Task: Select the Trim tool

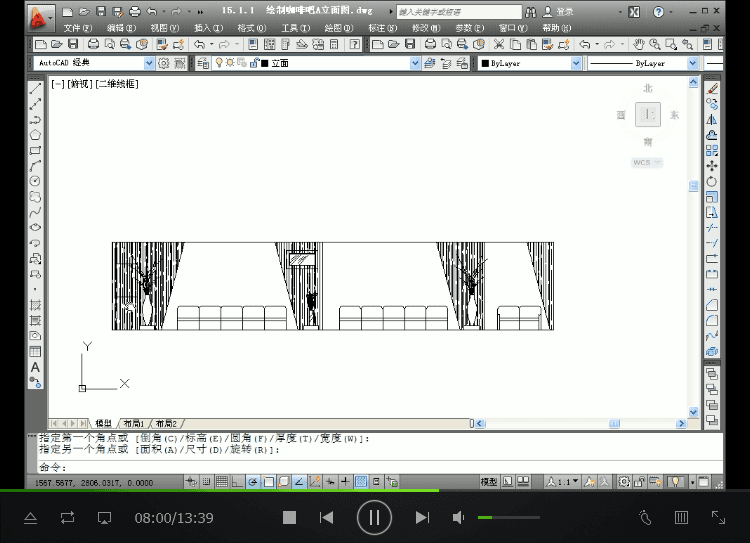Action: [x=712, y=228]
